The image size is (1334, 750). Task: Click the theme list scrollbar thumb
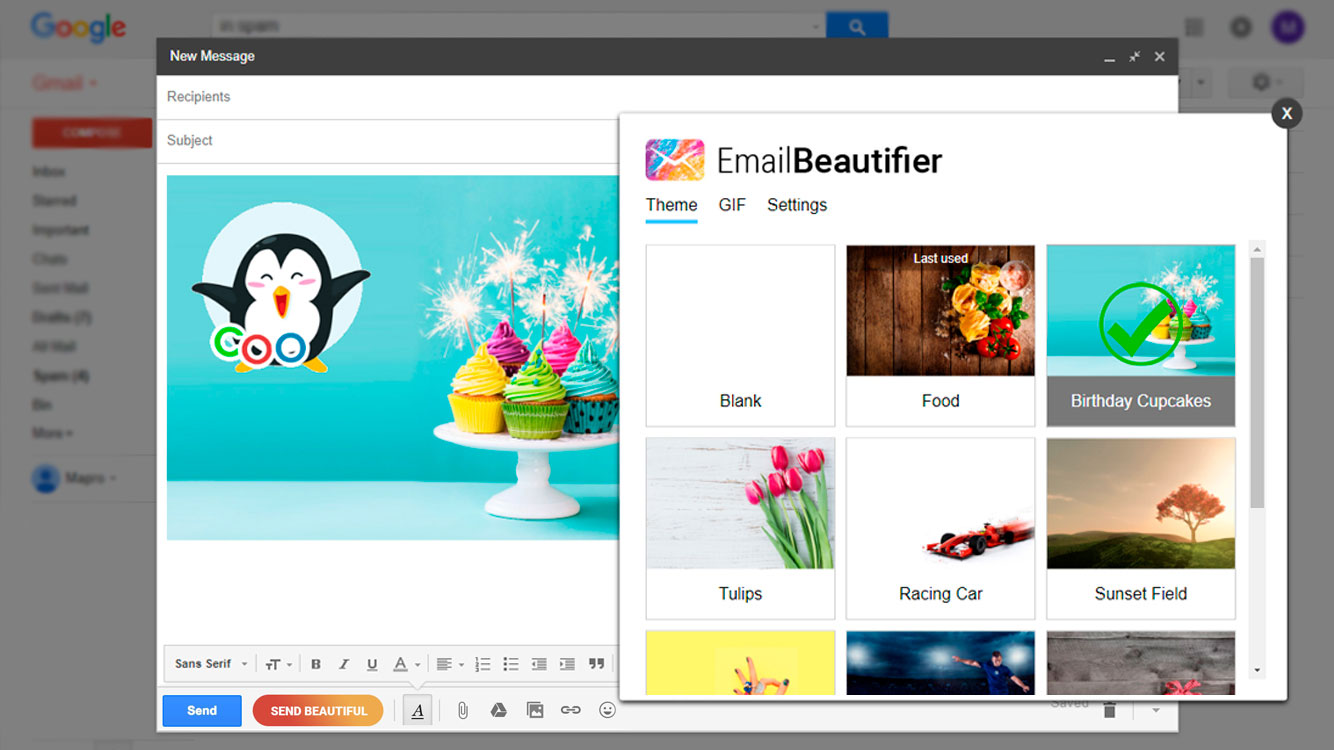1257,382
